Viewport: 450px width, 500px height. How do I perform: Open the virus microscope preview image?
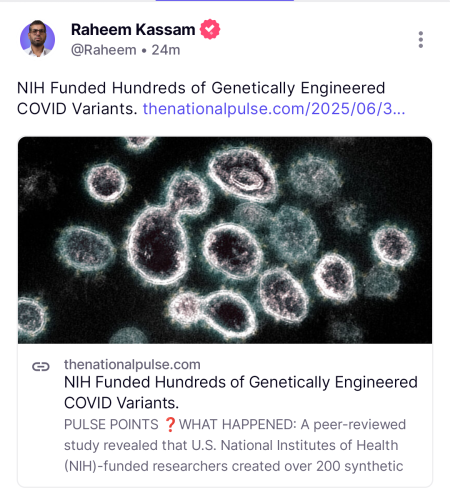pyautogui.click(x=225, y=240)
